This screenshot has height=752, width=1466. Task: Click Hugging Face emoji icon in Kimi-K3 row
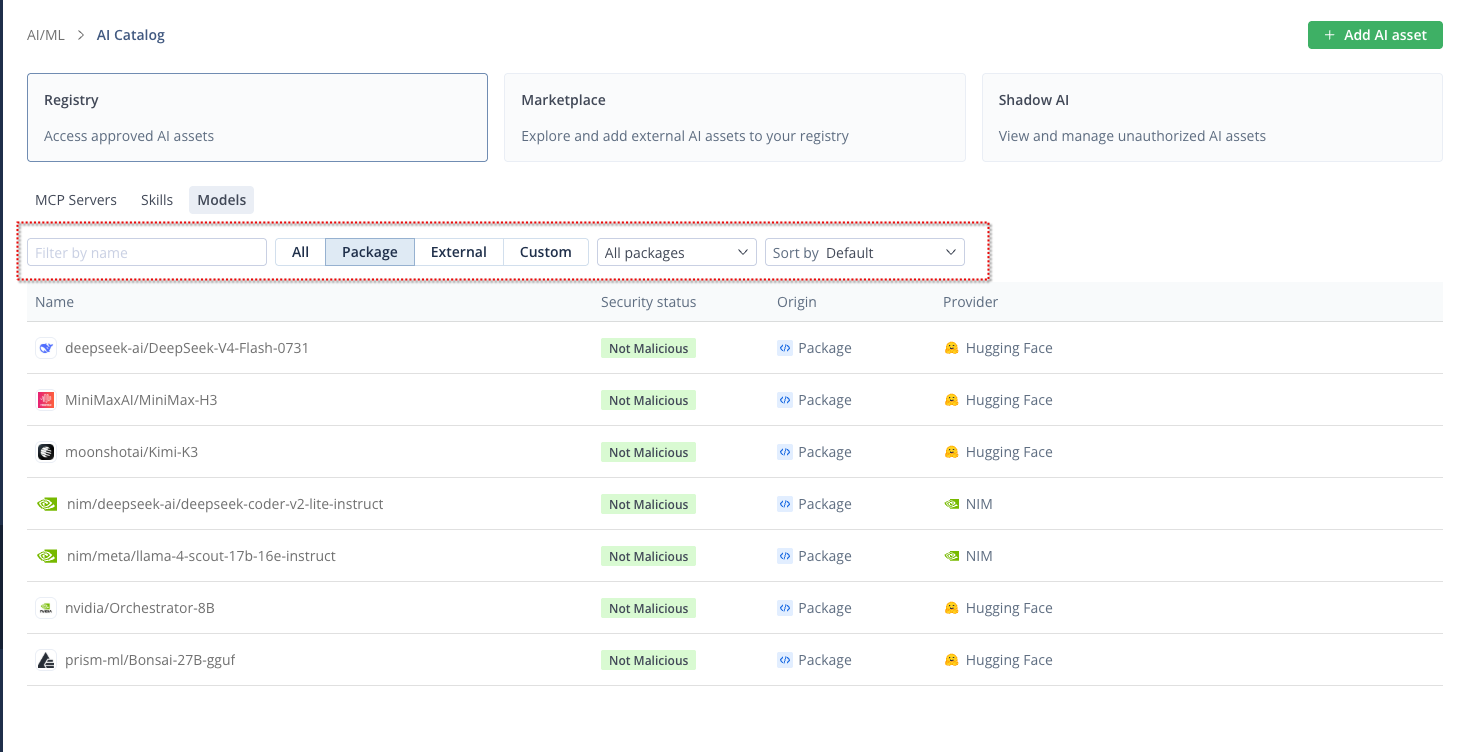[x=952, y=452]
